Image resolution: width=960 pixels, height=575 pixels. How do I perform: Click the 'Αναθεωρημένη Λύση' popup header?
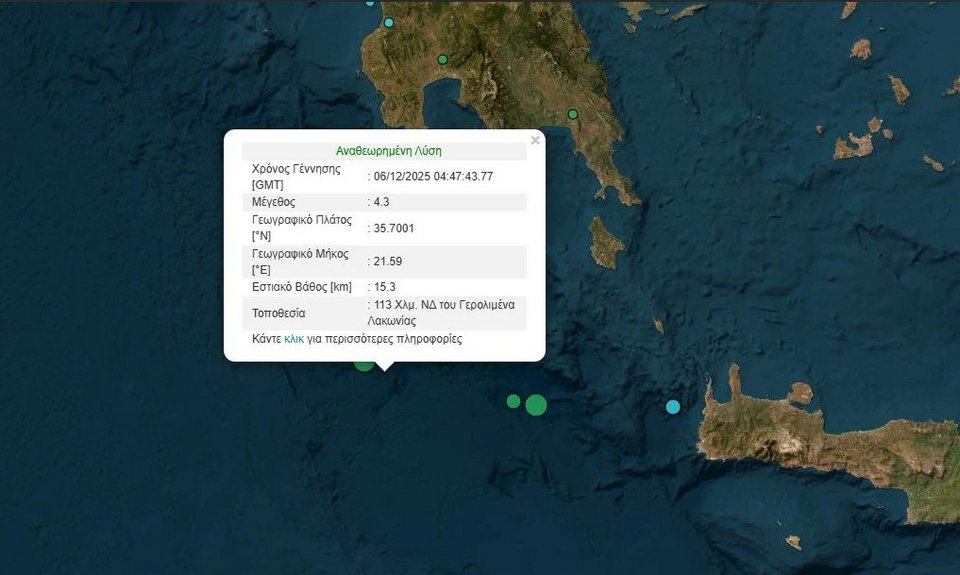[x=388, y=151]
